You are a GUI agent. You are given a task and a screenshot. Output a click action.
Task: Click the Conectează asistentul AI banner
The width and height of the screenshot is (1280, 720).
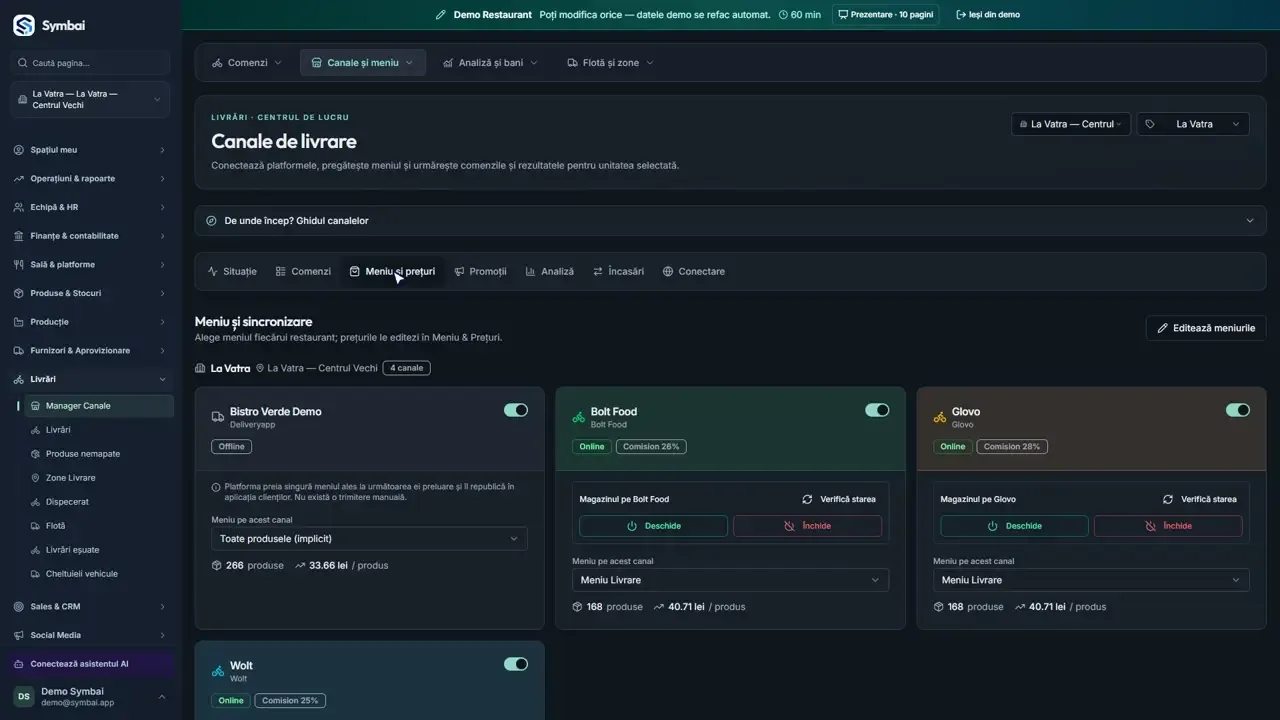point(90,664)
